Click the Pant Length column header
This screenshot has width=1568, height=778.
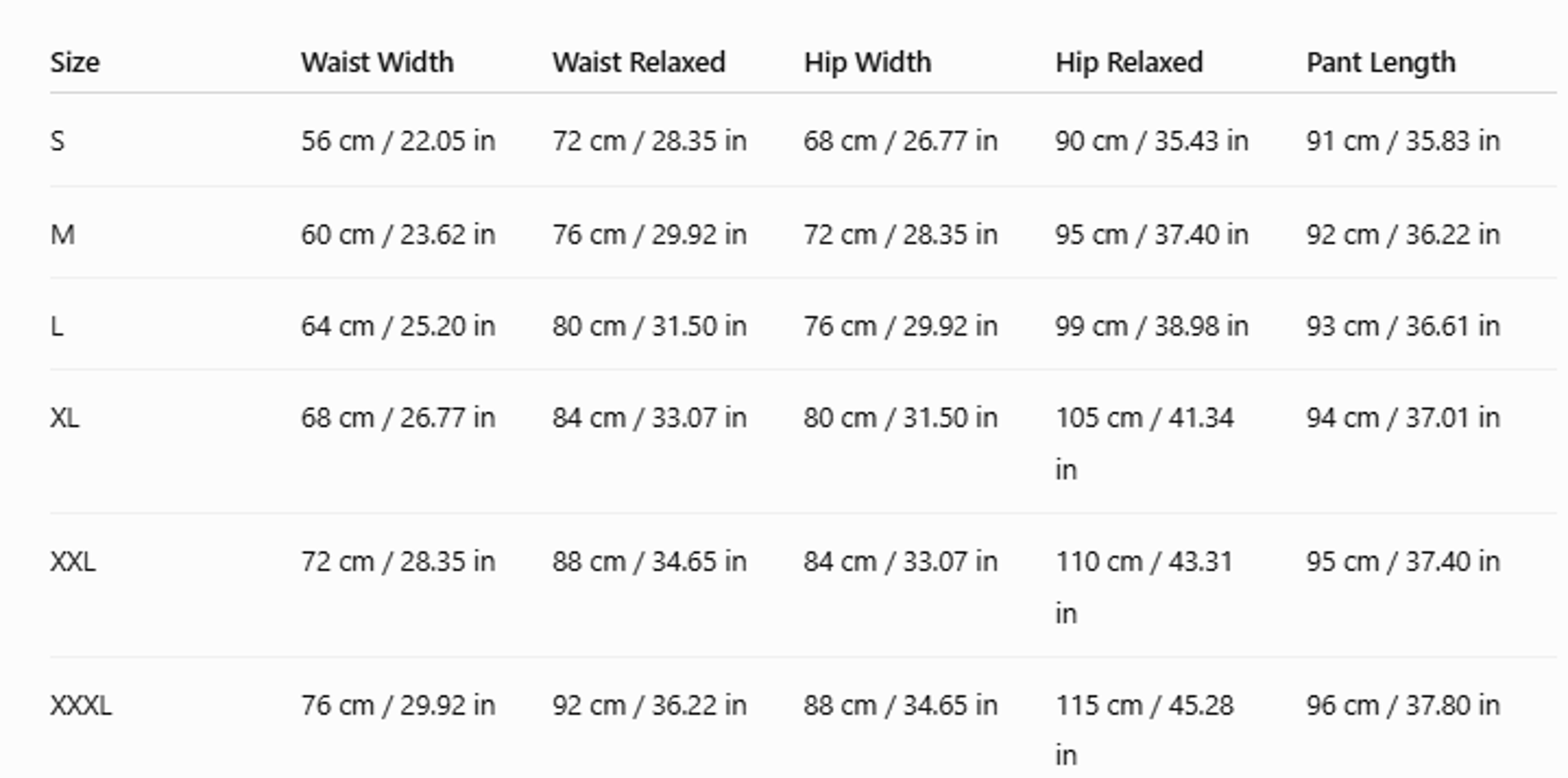pos(1381,62)
